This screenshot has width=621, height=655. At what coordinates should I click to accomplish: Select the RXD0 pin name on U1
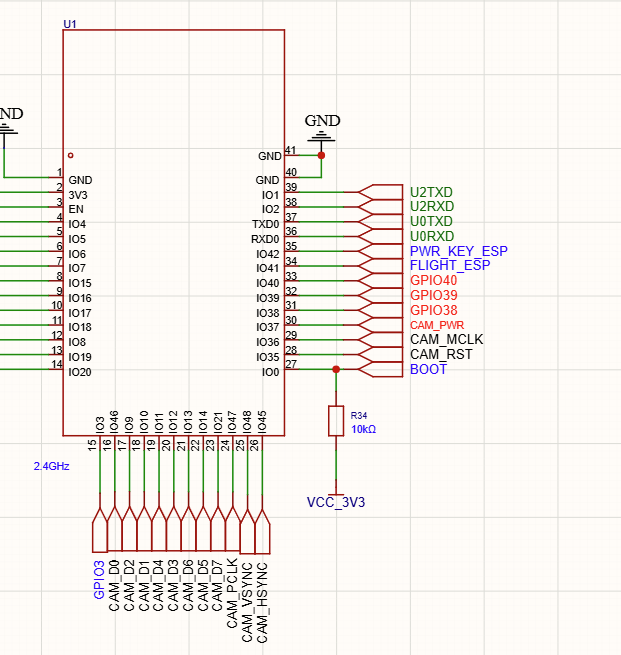click(265, 239)
